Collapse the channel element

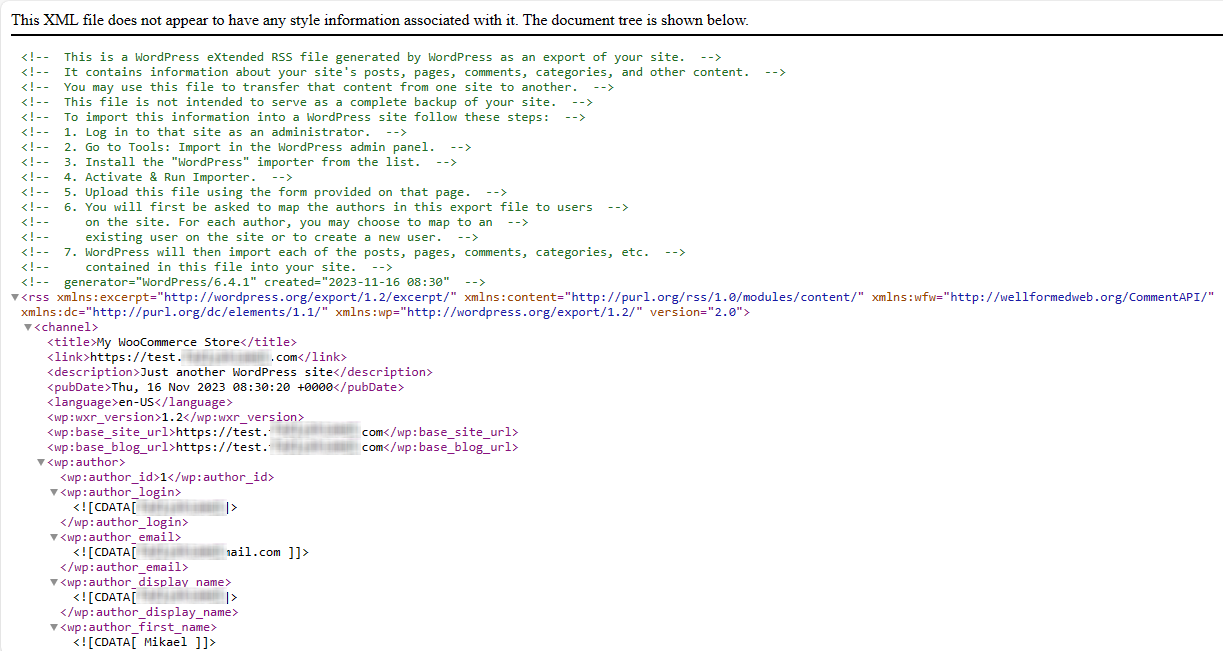[28, 328]
